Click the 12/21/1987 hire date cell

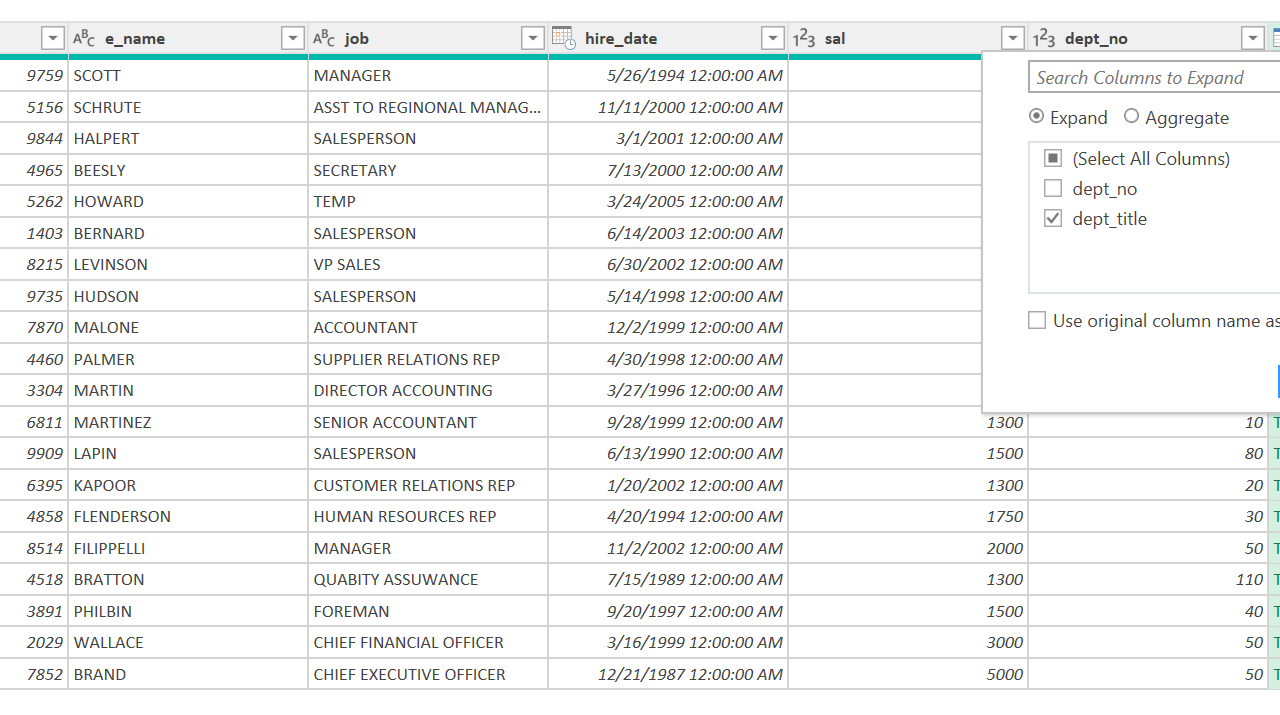668,674
